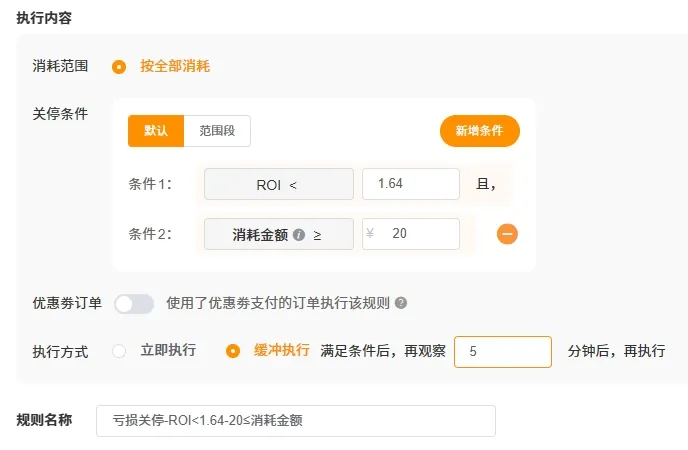This screenshot has height=450, width=688.
Task: Click the observation minutes field showing 5
Action: tap(502, 352)
